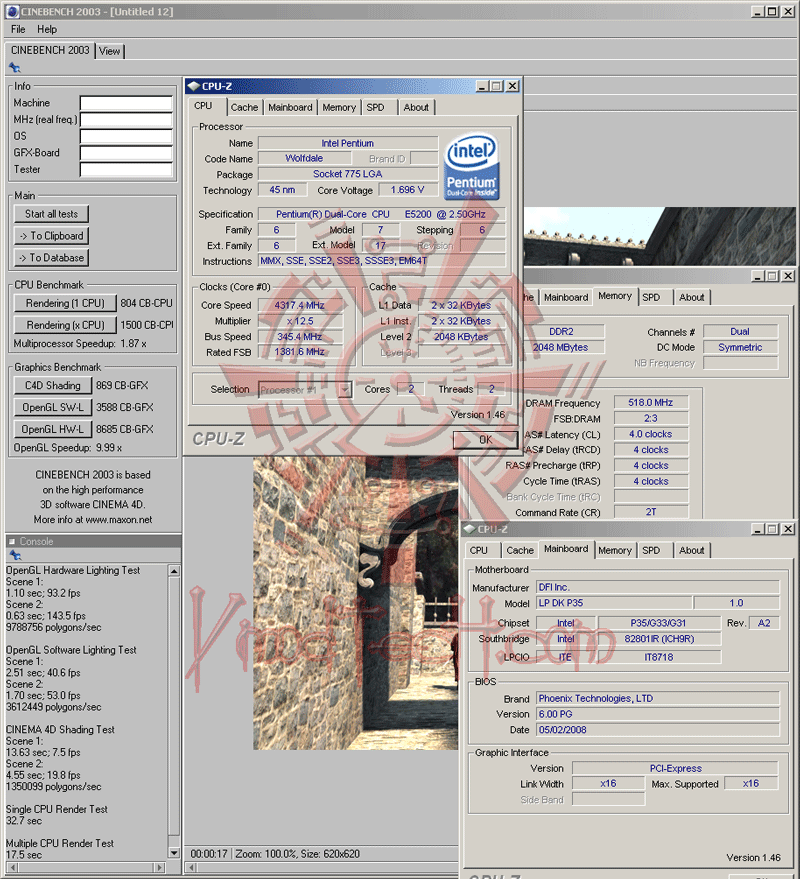800x879 pixels.
Task: Start all tests button
Action: (x=51, y=214)
